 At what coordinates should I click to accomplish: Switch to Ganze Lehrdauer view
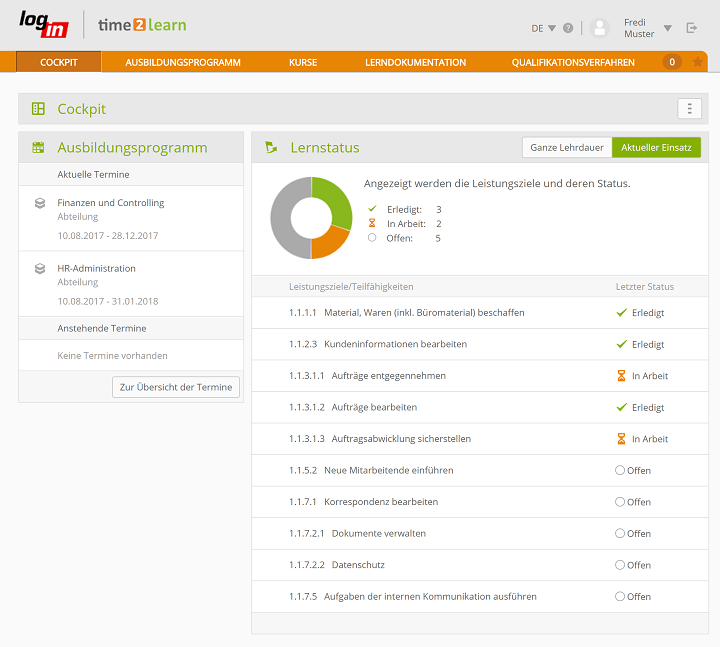click(567, 147)
